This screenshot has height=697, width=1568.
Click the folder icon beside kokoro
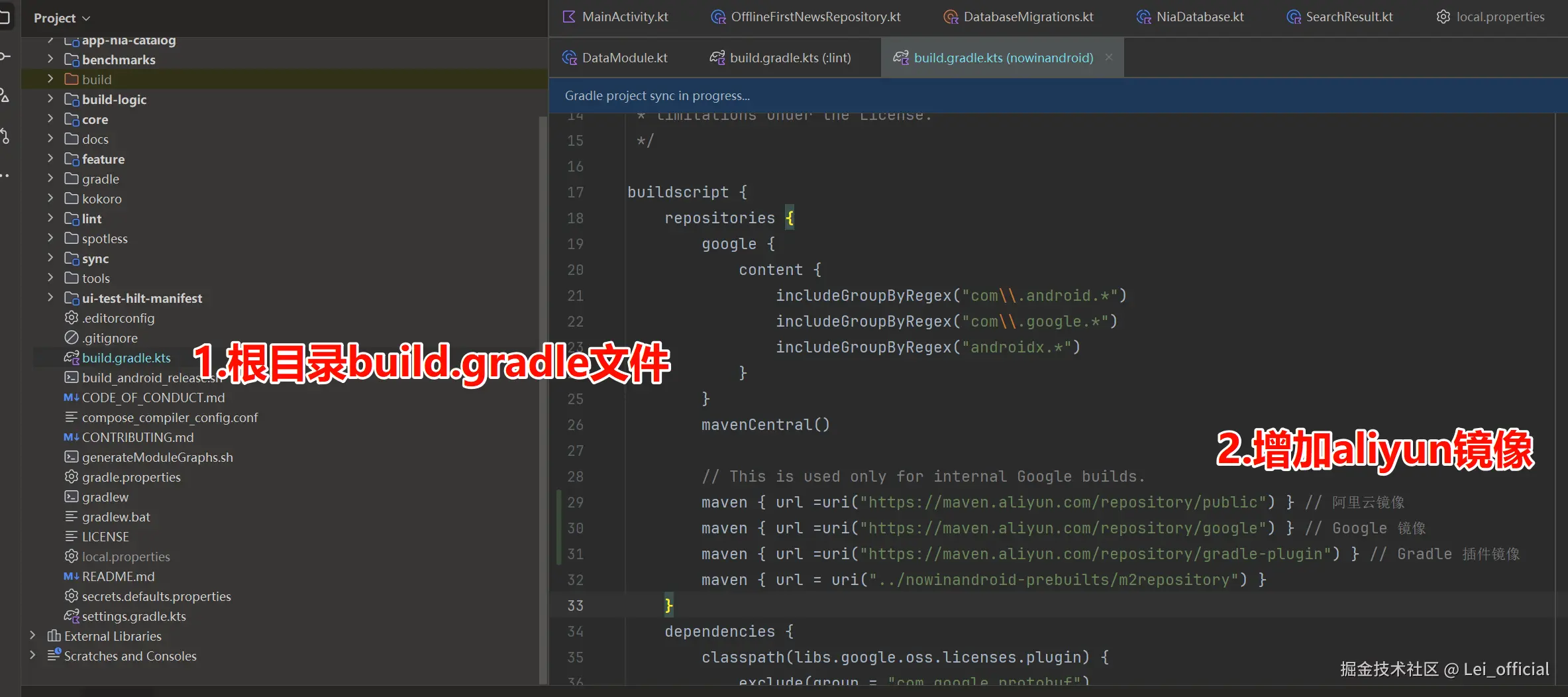(x=72, y=199)
